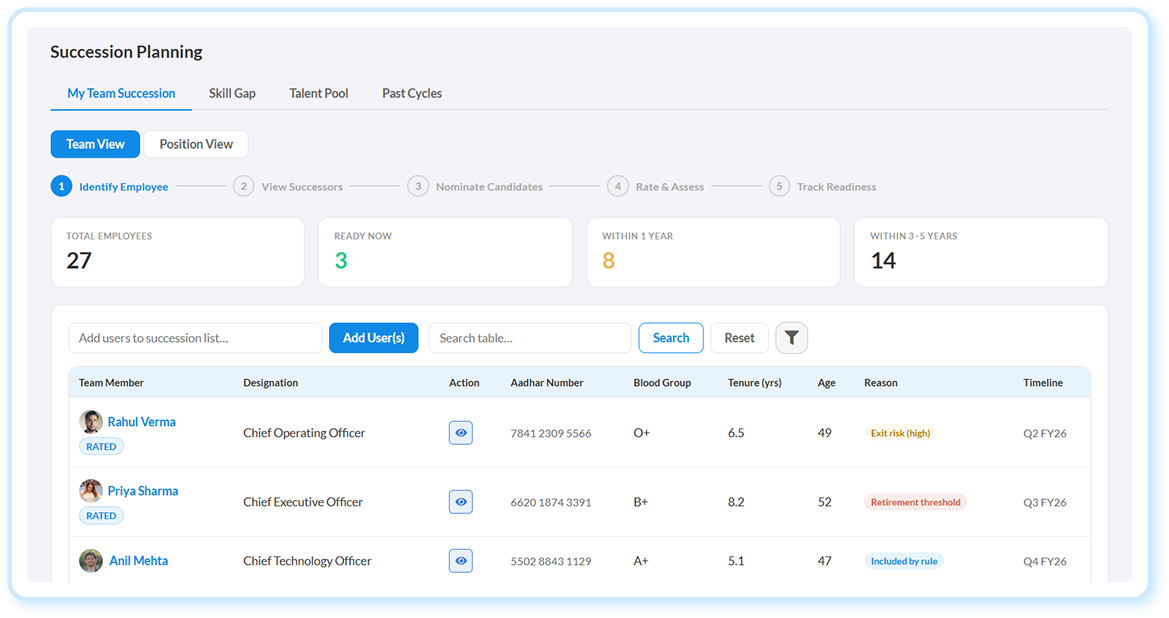Open the filter funnel icon
This screenshot has height=618, width=1169.
pos(791,338)
